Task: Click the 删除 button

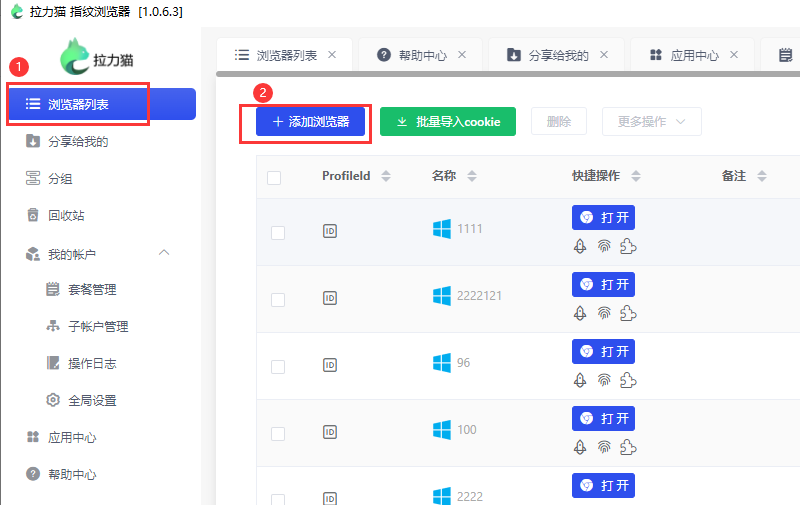Action: pyautogui.click(x=559, y=121)
